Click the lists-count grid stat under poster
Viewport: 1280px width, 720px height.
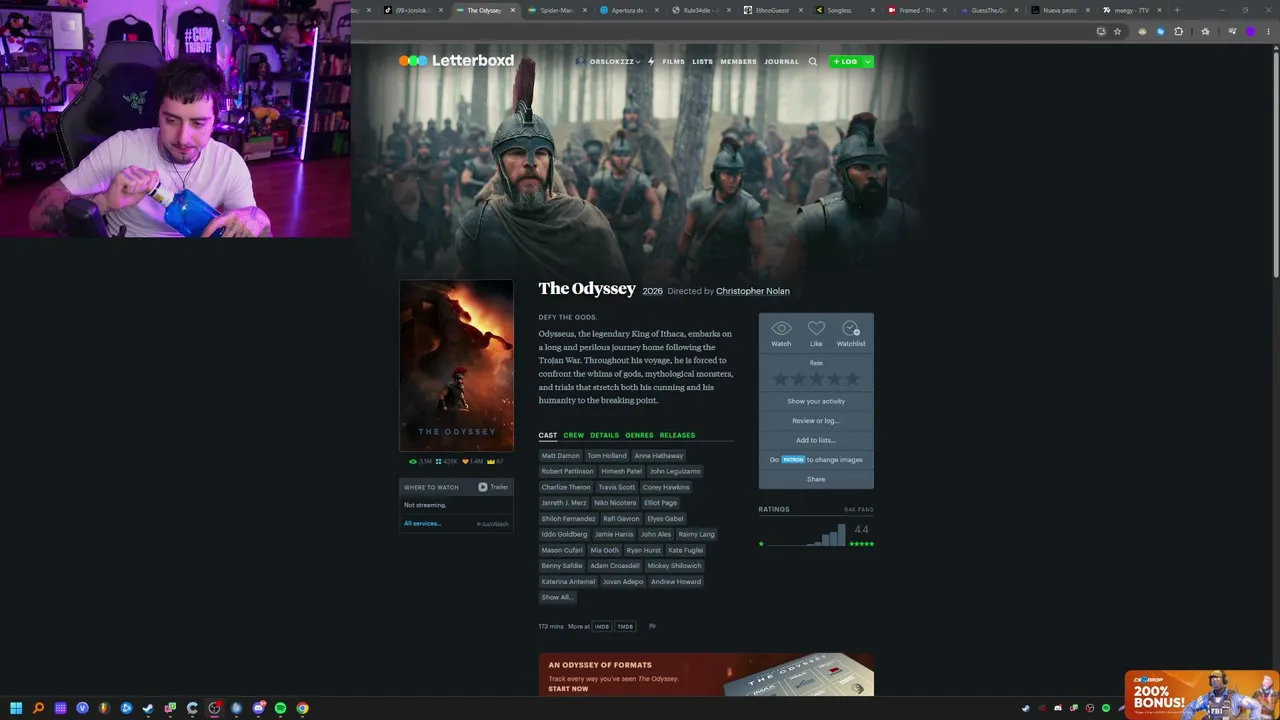click(x=446, y=462)
